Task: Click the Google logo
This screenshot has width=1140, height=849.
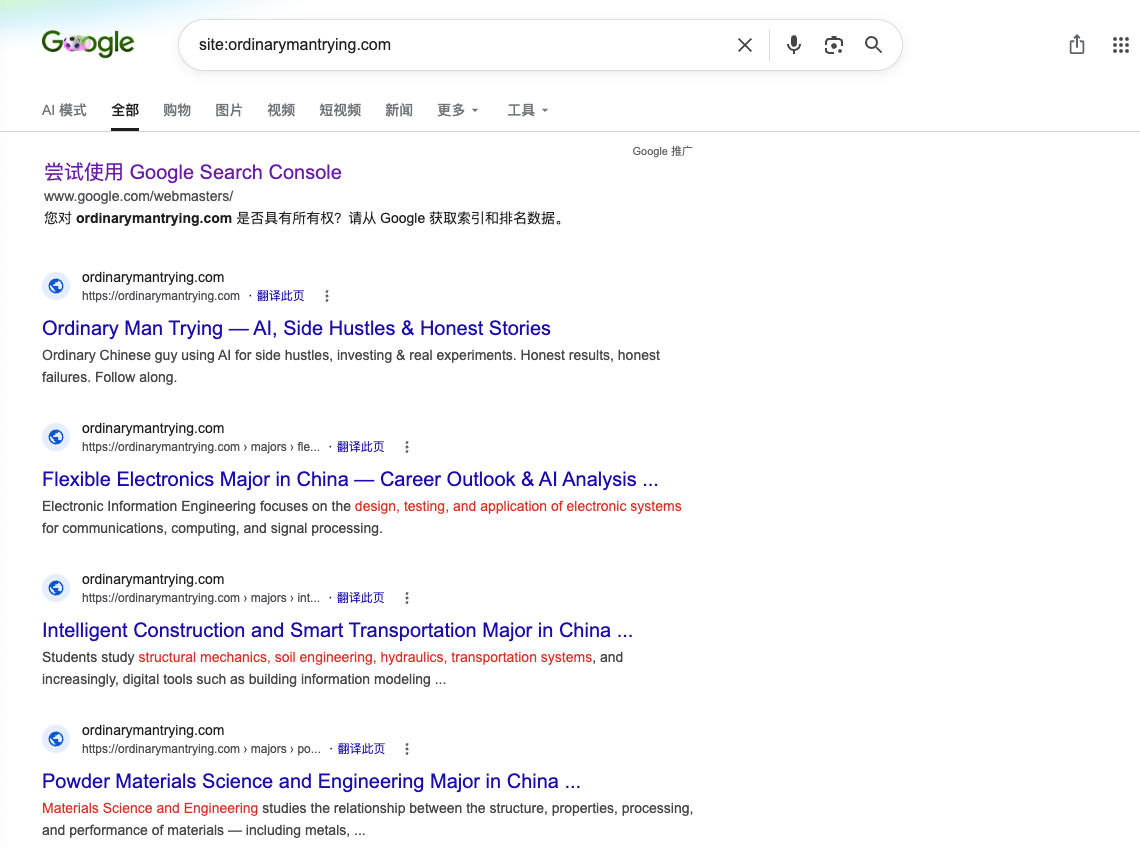Action: (x=88, y=44)
